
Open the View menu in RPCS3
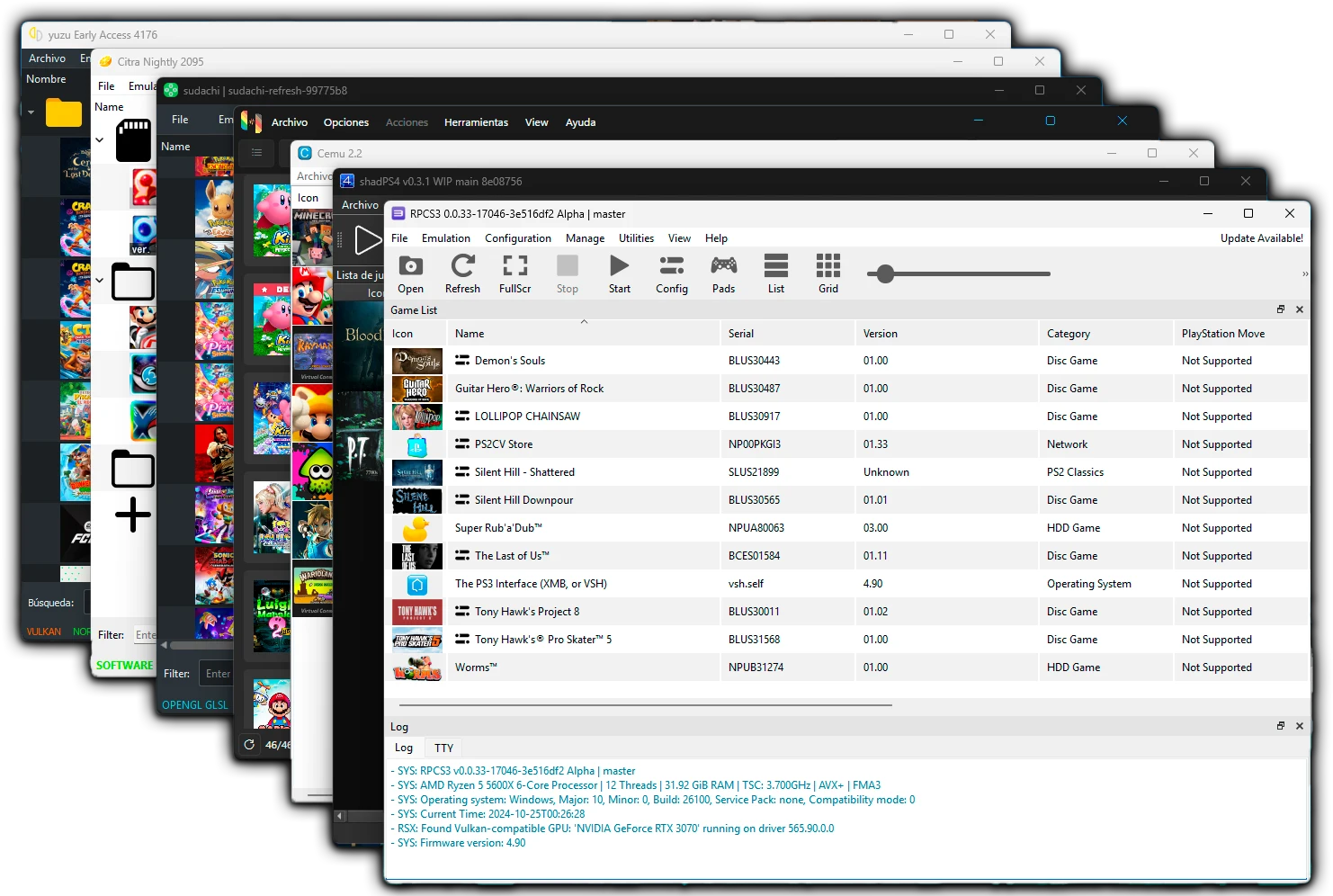679,238
